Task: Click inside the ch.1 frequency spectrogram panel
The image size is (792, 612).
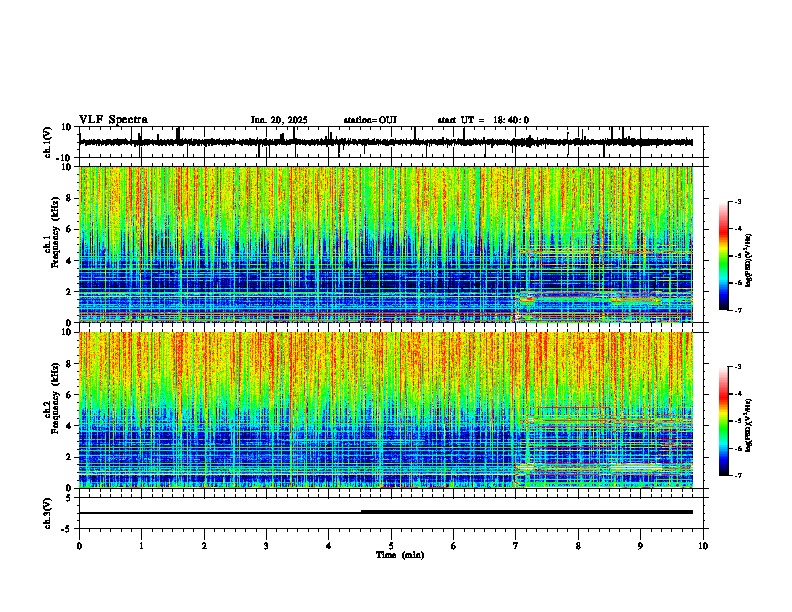Action: 391,244
